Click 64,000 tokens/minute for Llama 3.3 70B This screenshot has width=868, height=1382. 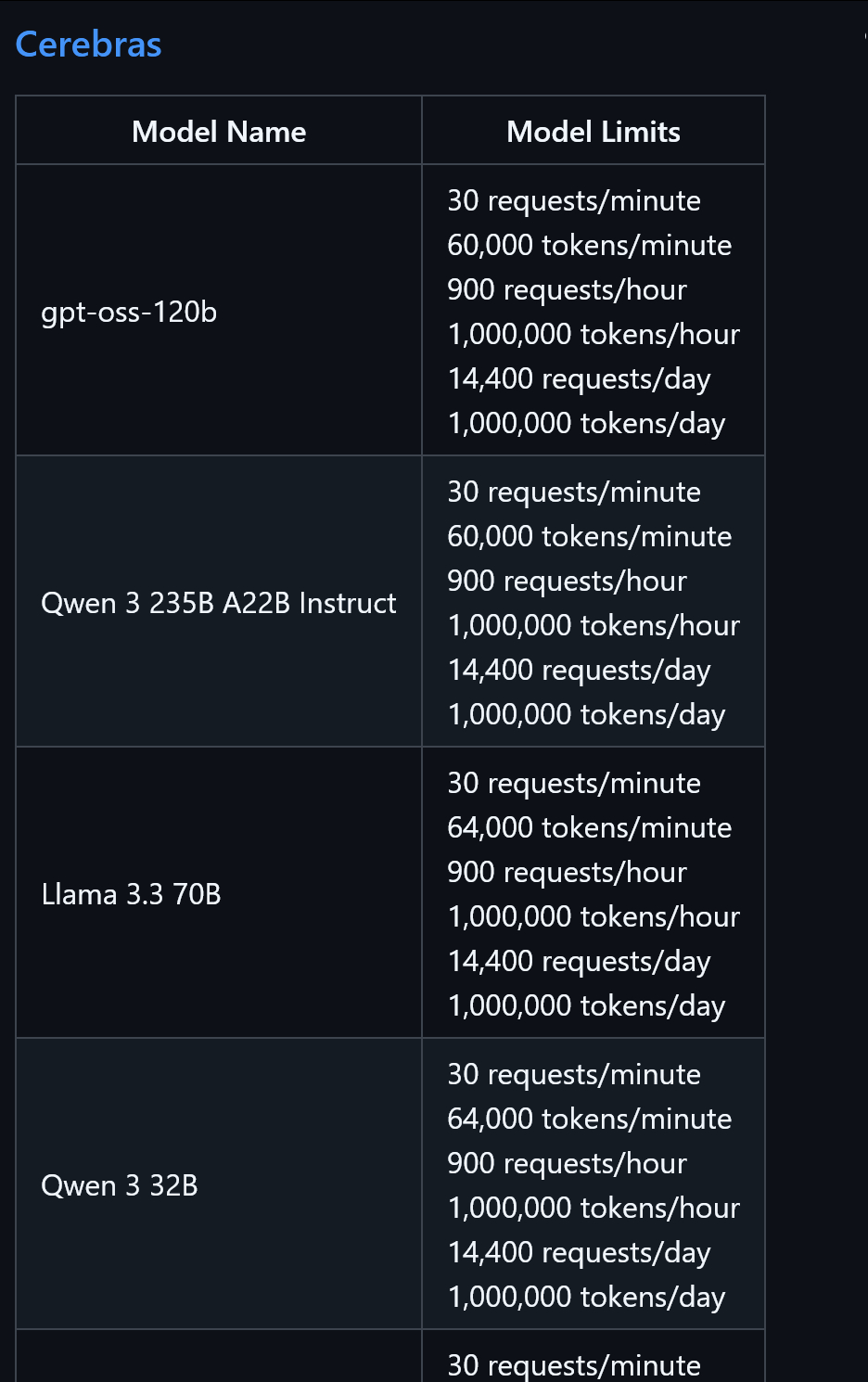(590, 827)
